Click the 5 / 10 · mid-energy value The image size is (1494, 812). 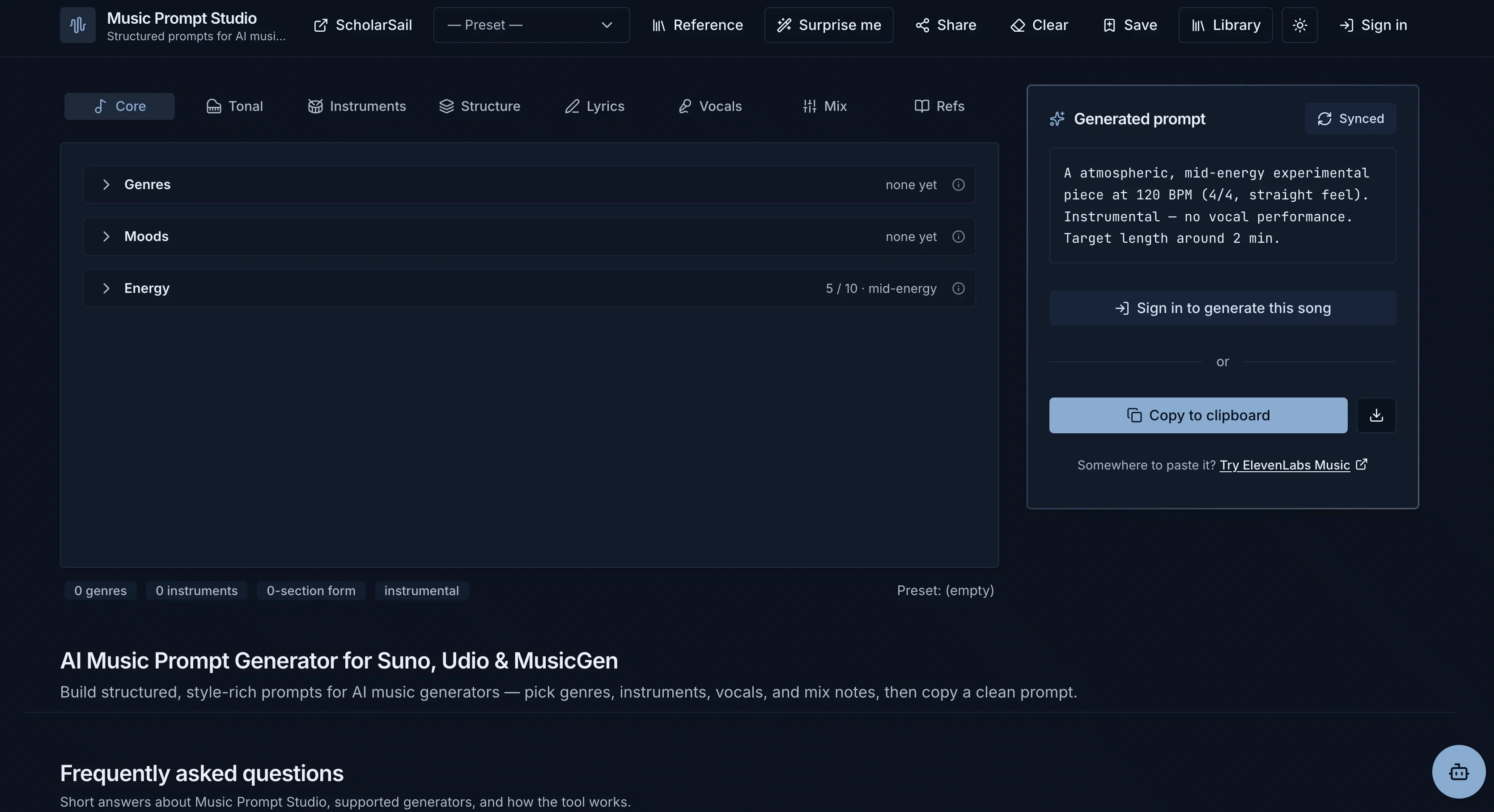click(881, 289)
